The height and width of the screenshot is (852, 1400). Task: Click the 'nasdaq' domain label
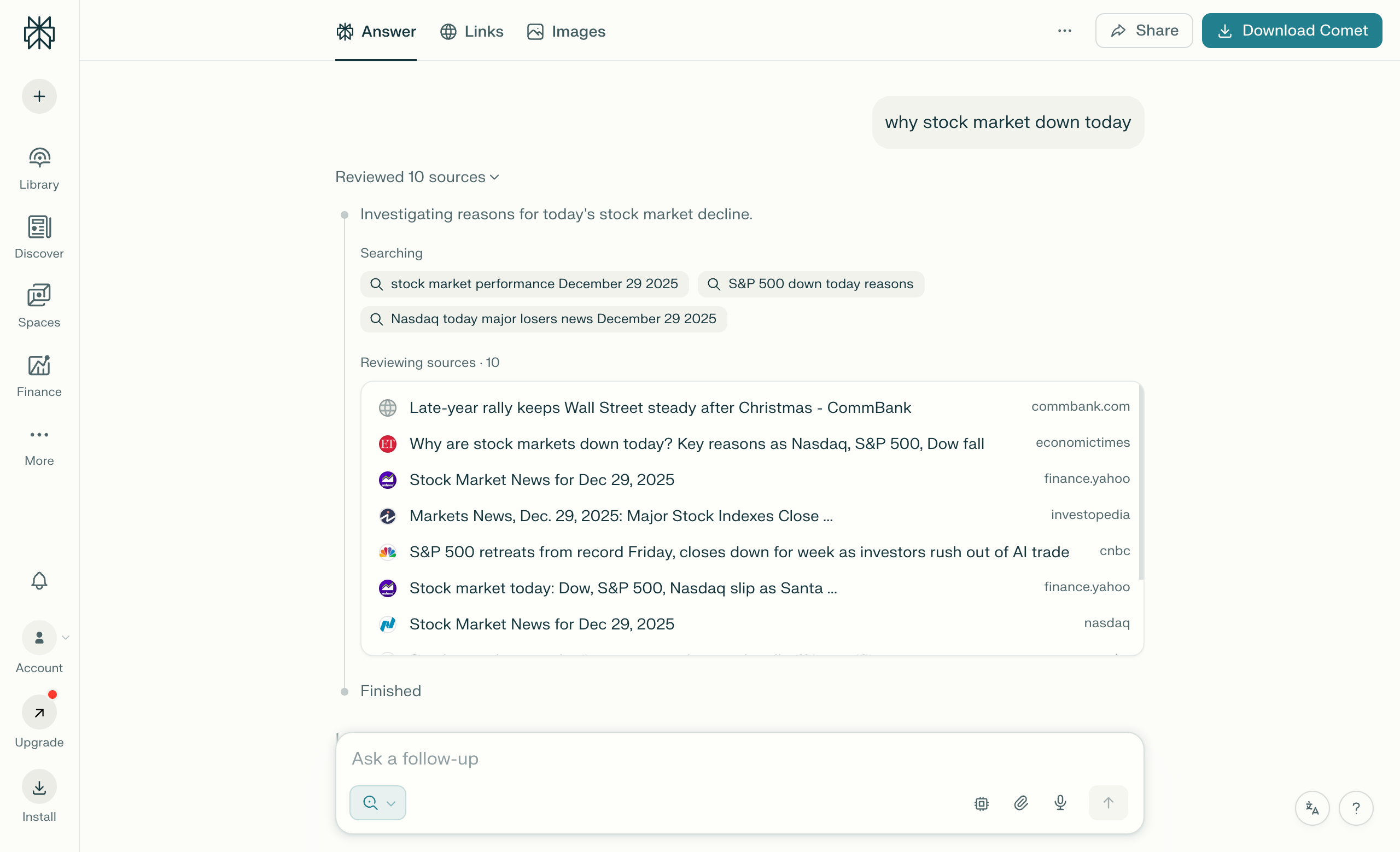pos(1107,622)
